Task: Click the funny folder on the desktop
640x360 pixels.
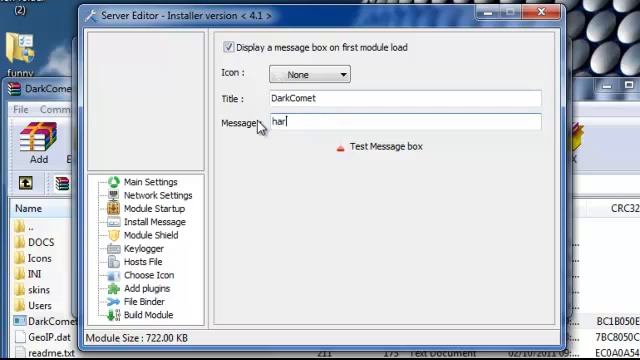Action: [20, 55]
